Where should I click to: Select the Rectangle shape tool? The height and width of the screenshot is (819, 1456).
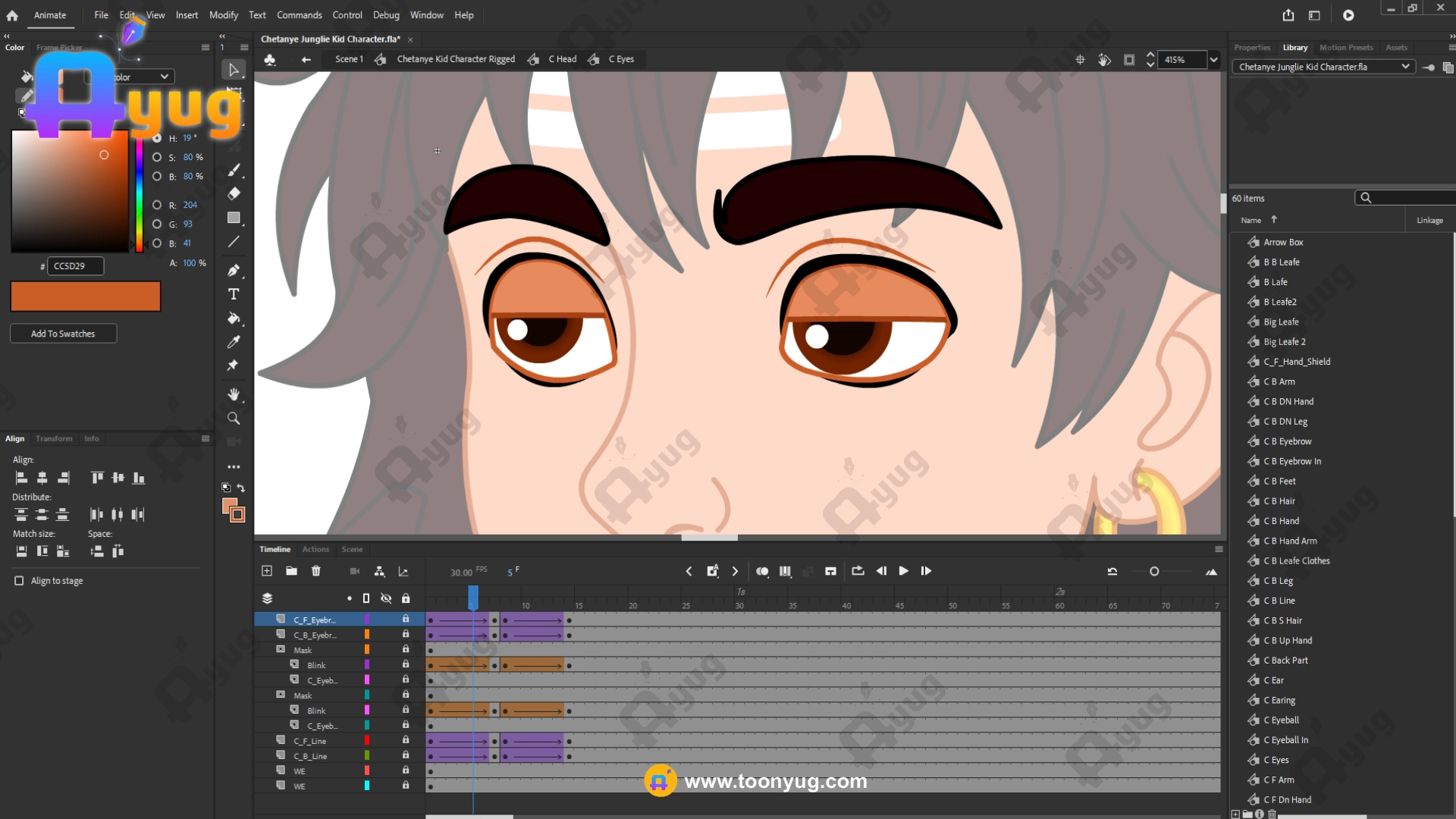[x=234, y=218]
